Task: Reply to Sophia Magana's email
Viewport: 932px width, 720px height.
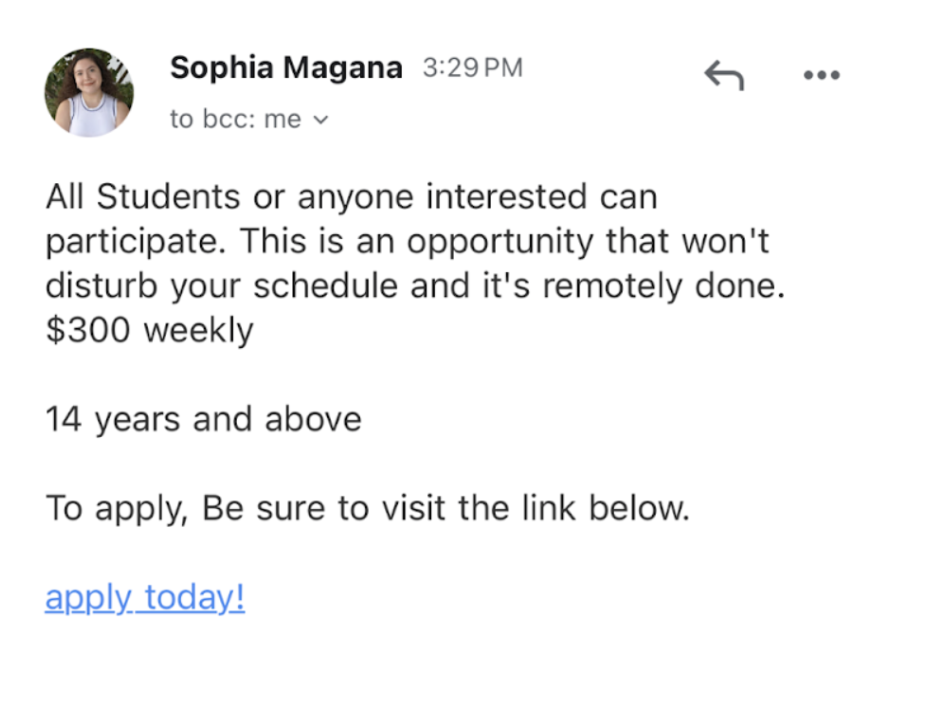Action: point(724,75)
